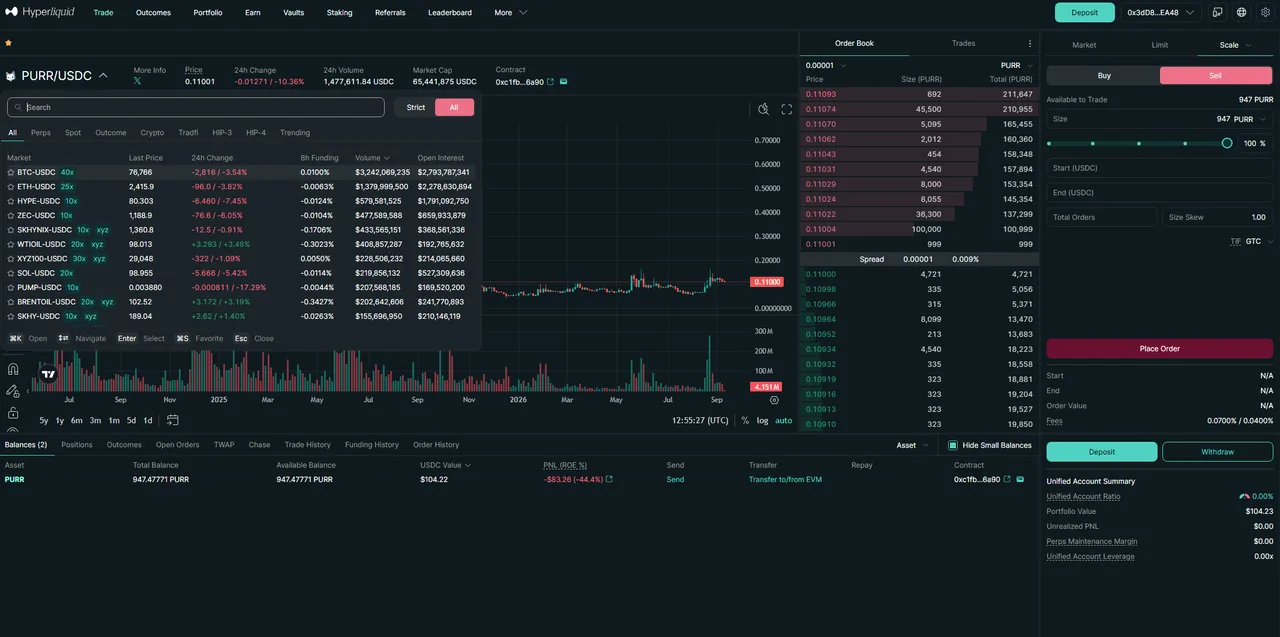Select the Perps market filter tab
This screenshot has height=637, width=1280.
pyautogui.click(x=41, y=133)
